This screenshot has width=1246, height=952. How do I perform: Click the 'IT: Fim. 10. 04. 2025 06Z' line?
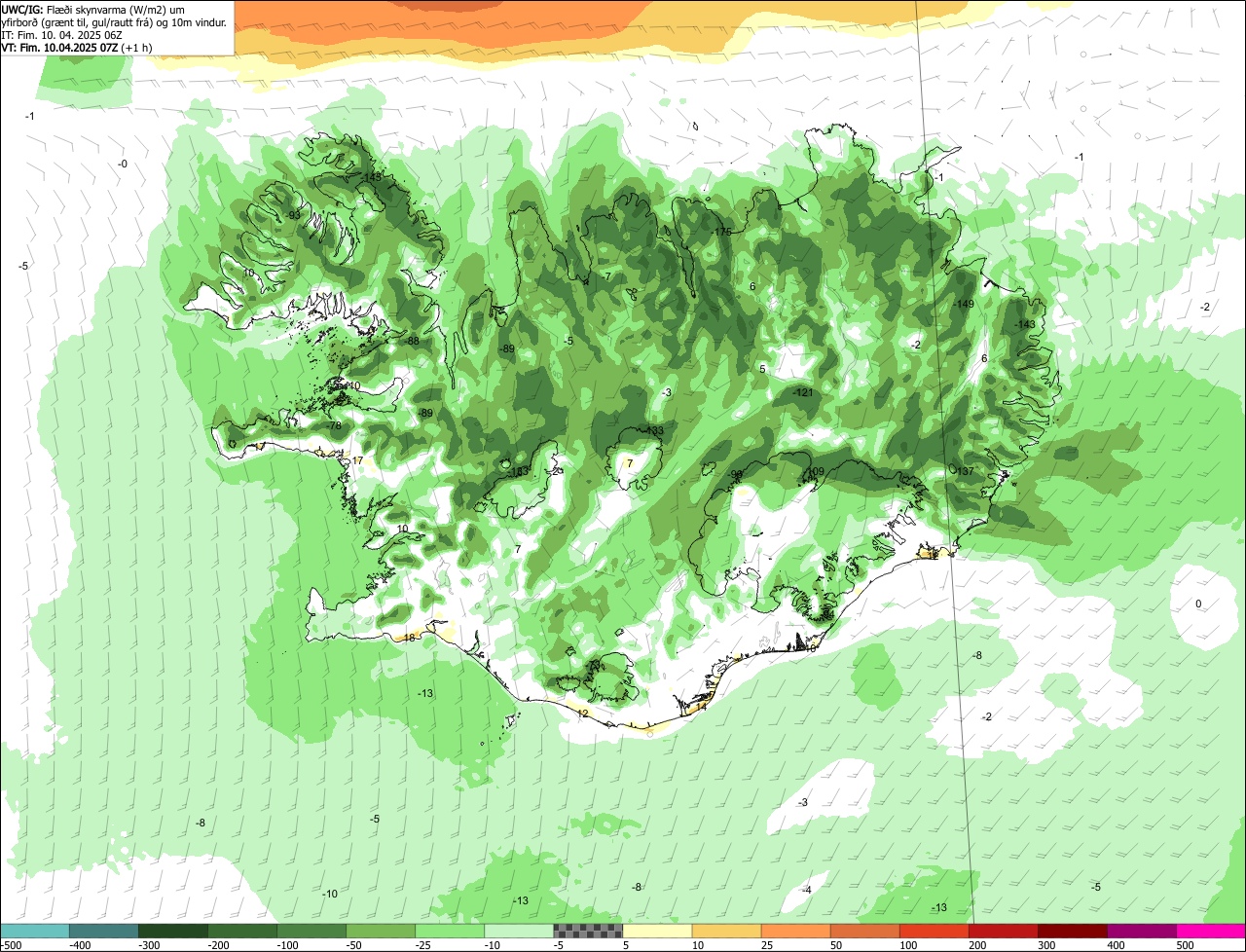(62, 34)
